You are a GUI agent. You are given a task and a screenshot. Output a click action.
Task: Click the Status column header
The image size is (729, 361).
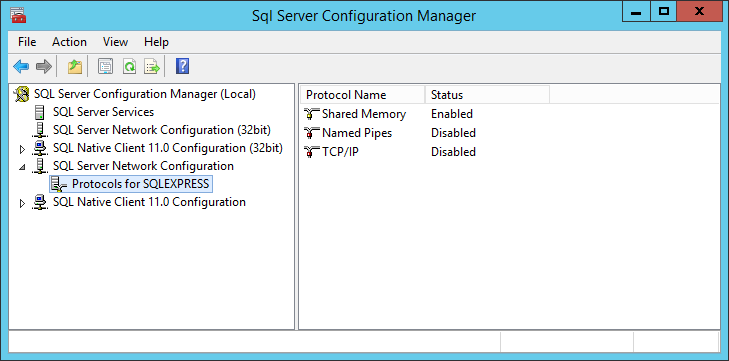(x=487, y=95)
